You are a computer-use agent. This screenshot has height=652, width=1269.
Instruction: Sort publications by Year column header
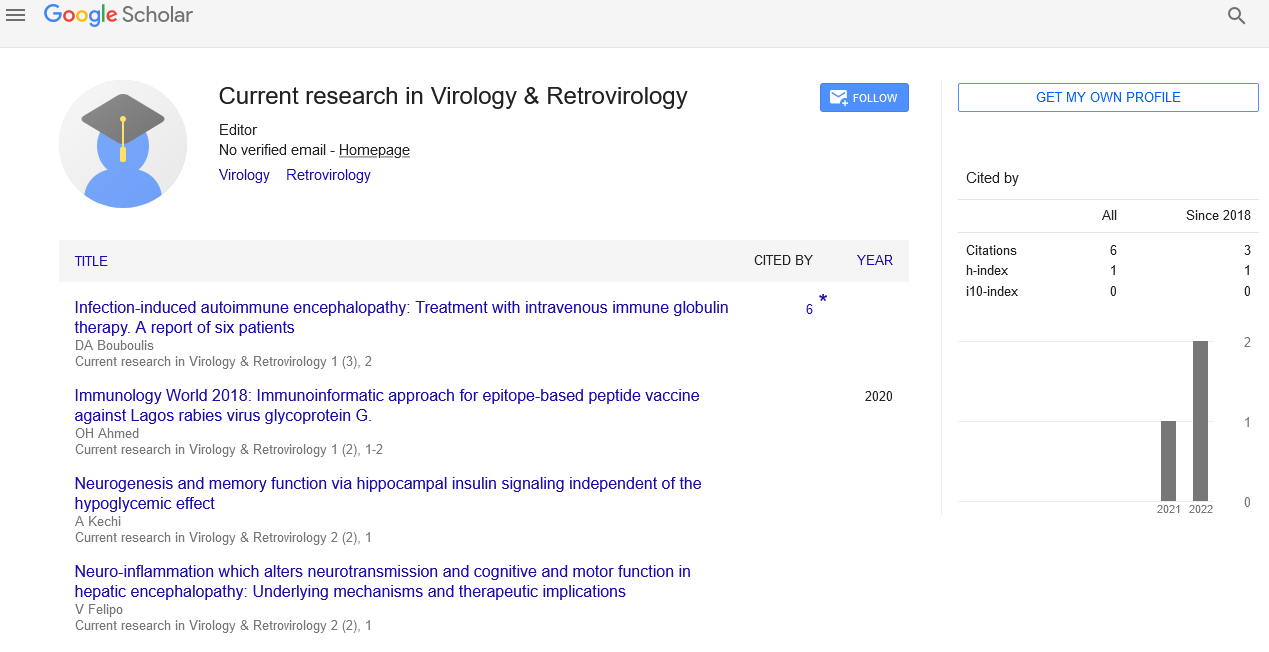pyautogui.click(x=874, y=260)
